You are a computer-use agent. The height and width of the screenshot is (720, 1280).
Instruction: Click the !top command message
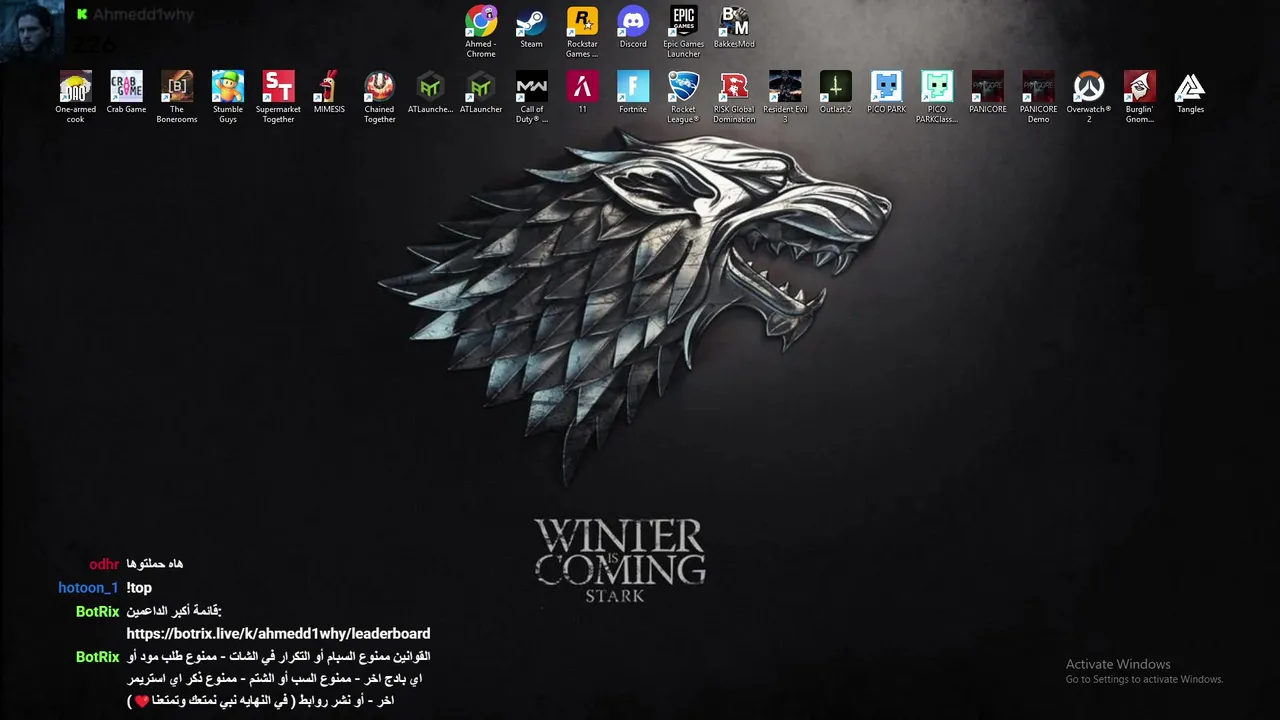point(139,588)
